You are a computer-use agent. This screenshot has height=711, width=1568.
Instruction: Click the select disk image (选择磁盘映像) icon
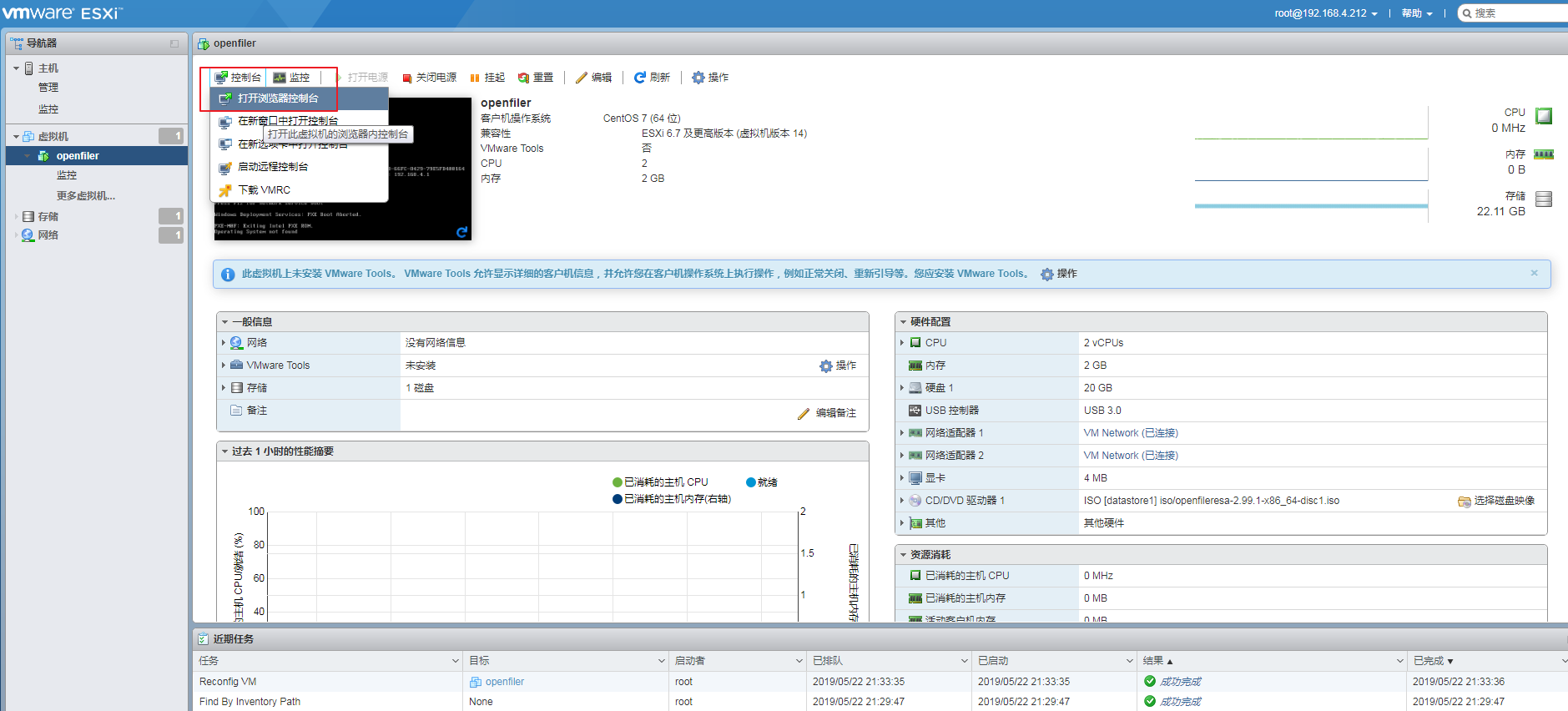click(x=1464, y=502)
